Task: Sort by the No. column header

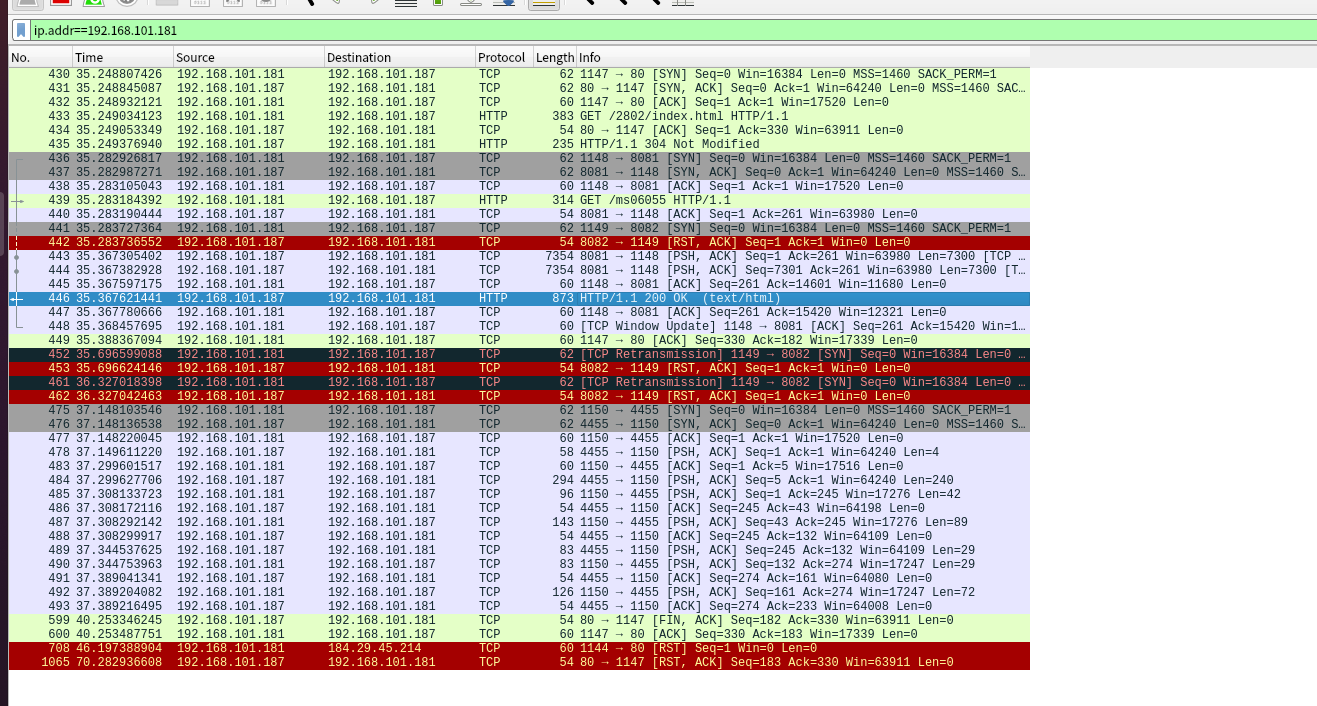Action: [x=39, y=57]
